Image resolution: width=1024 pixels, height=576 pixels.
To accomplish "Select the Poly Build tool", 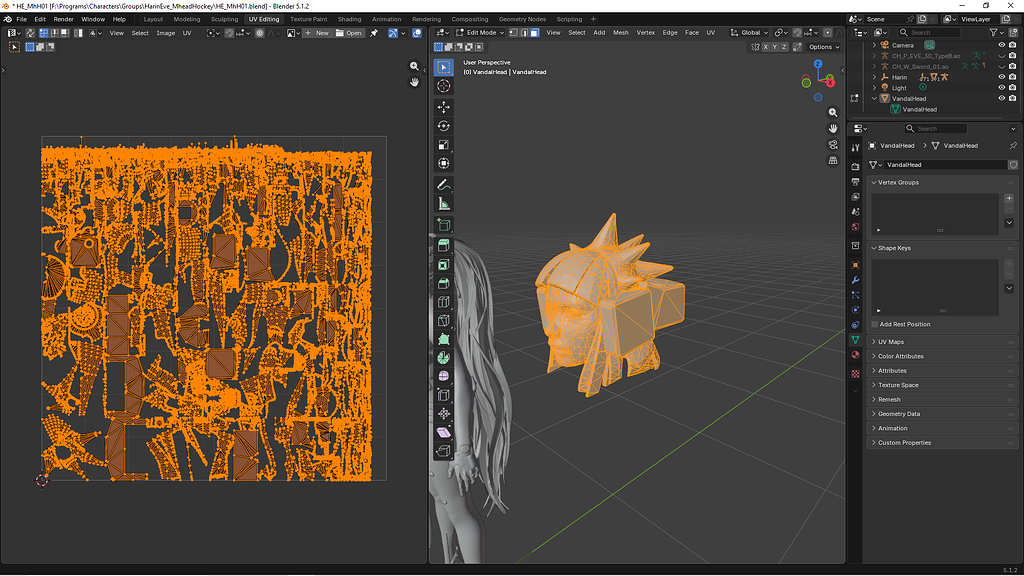I will tap(443, 339).
